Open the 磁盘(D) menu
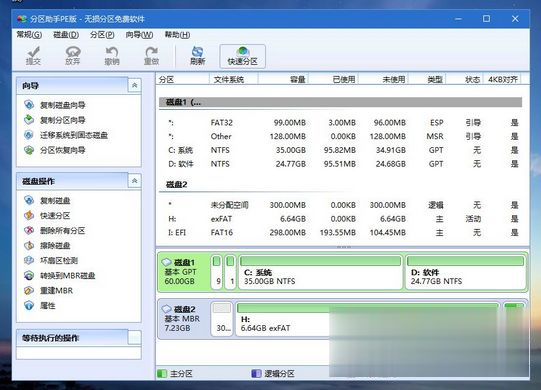 [x=66, y=35]
